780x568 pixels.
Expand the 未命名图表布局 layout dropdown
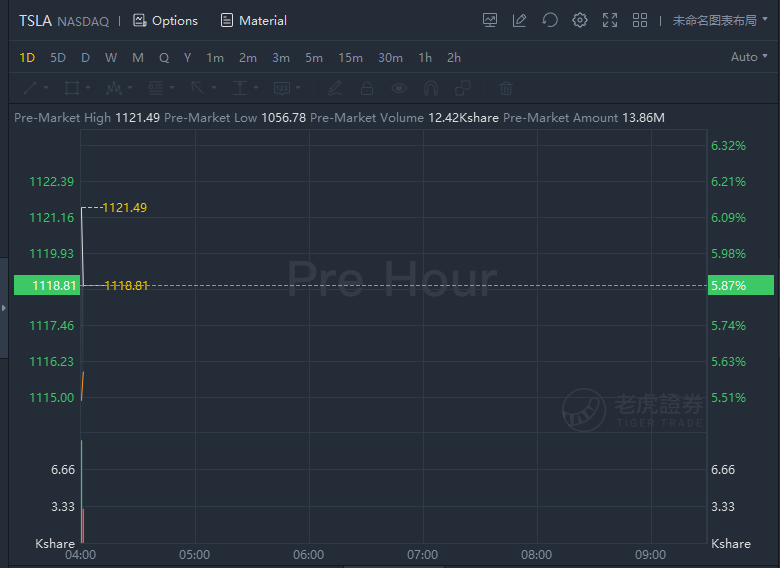click(720, 20)
